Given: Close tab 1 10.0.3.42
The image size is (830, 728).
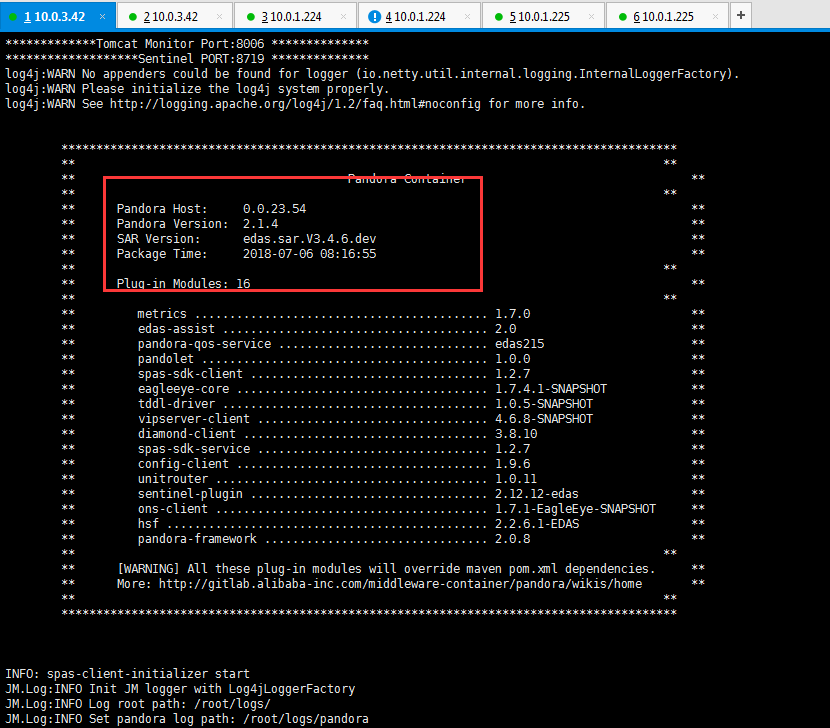Looking at the screenshot, I should 103,16.
